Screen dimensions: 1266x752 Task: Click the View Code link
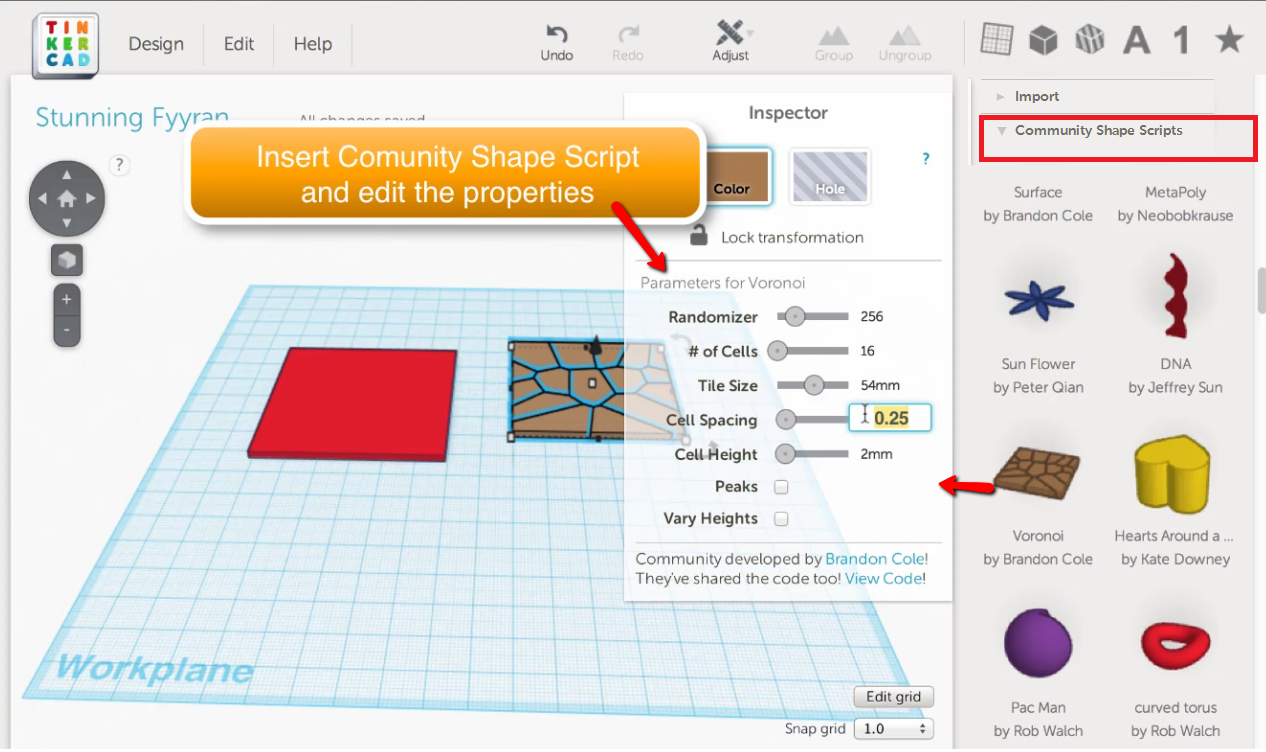[x=884, y=578]
